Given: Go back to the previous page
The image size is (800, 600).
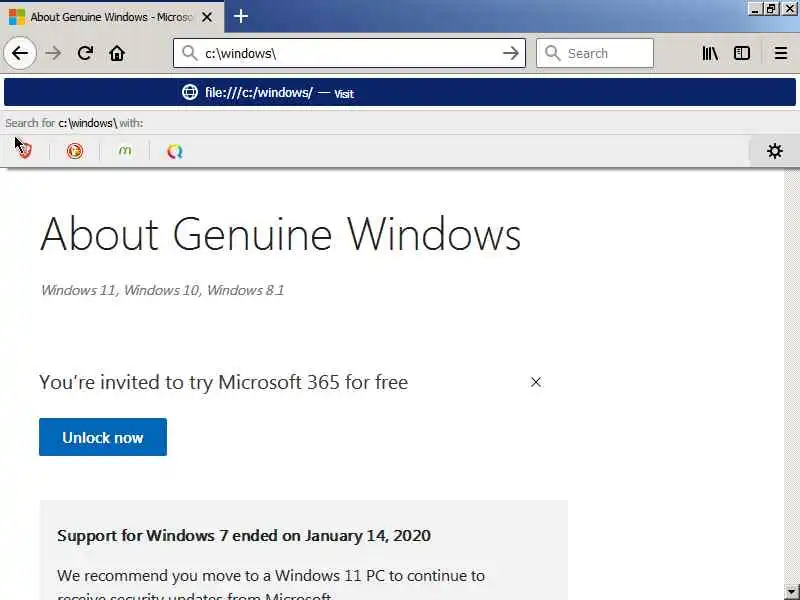Looking at the screenshot, I should tap(20, 53).
